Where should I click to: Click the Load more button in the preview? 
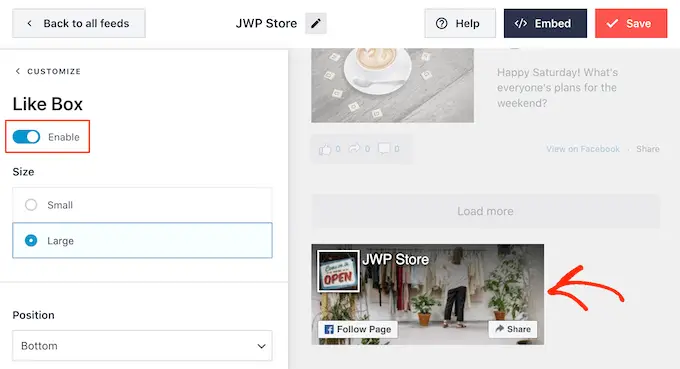[x=485, y=211]
